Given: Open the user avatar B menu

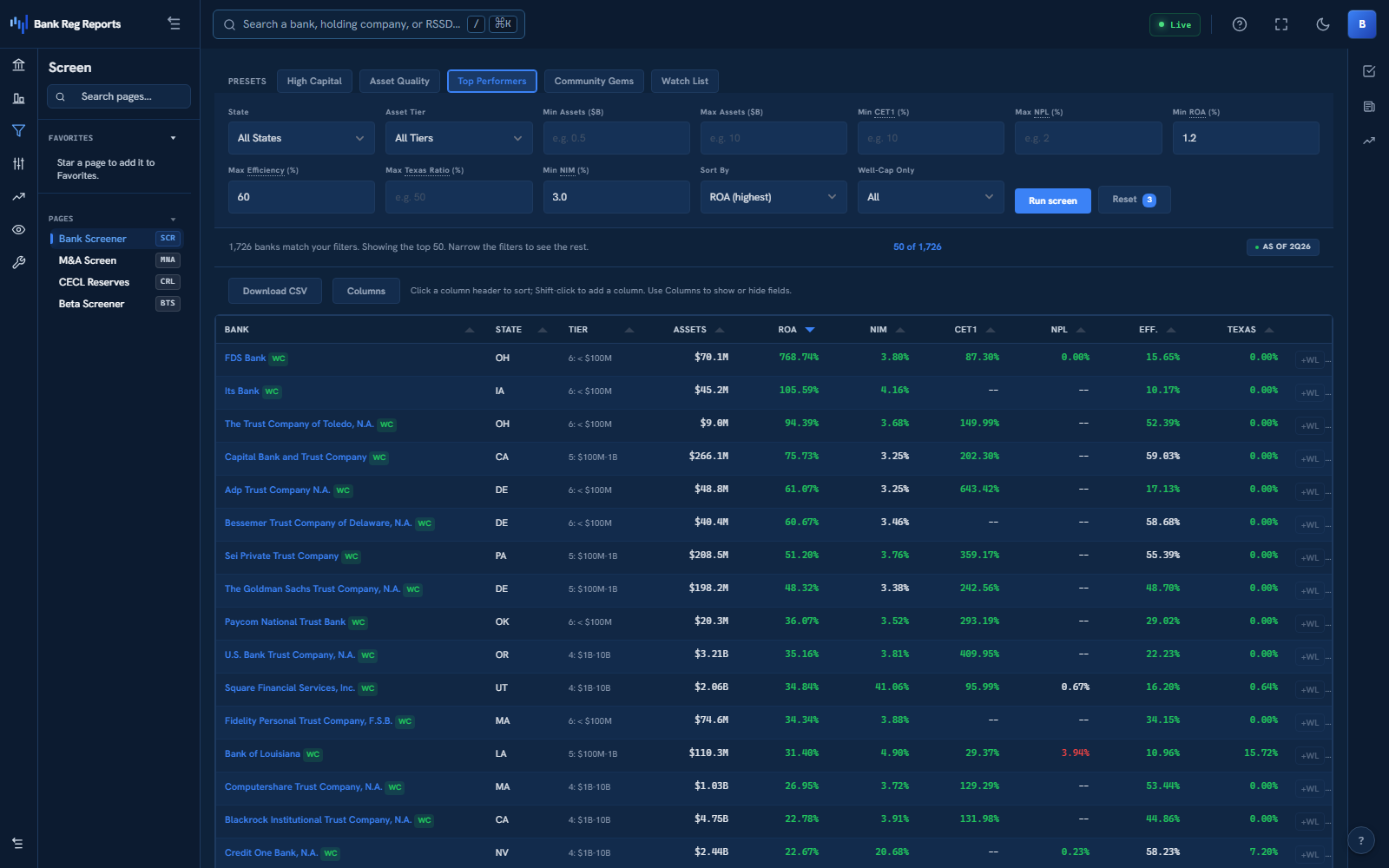Looking at the screenshot, I should click(x=1362, y=24).
